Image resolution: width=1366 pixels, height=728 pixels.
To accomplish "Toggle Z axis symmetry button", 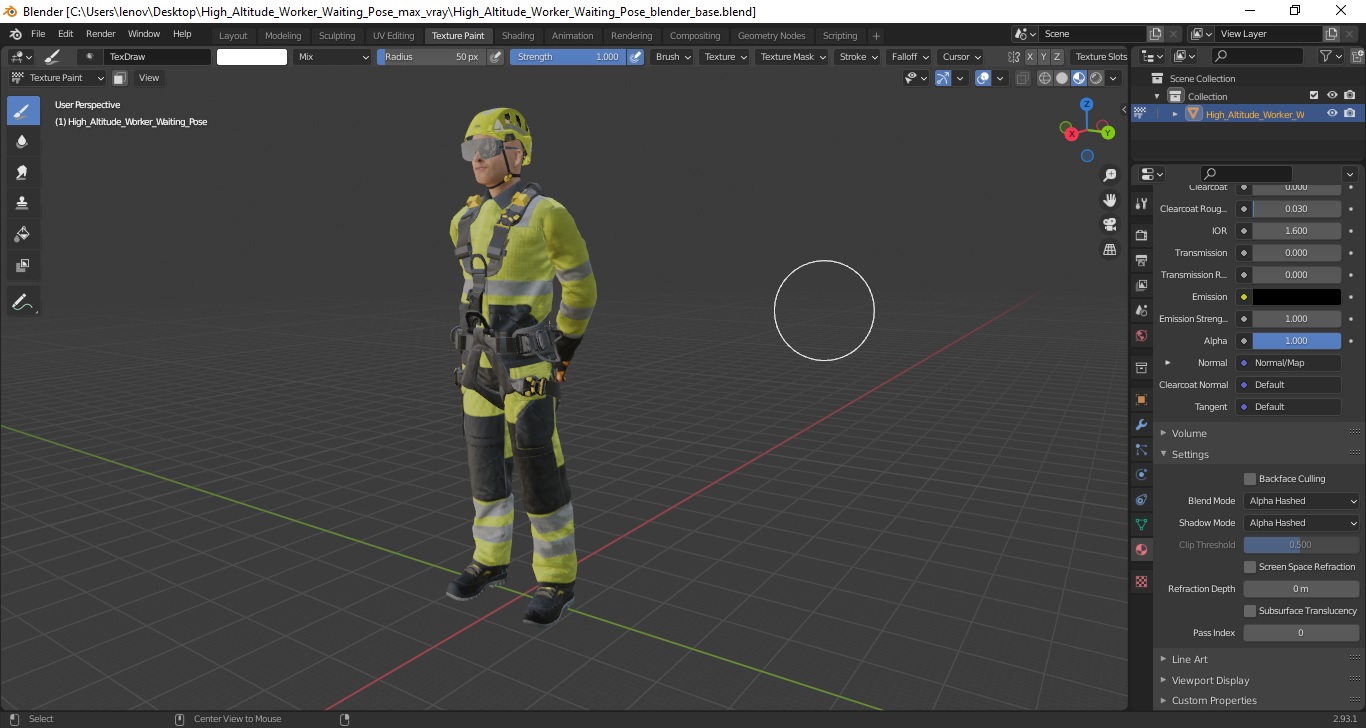I will tap(1057, 57).
